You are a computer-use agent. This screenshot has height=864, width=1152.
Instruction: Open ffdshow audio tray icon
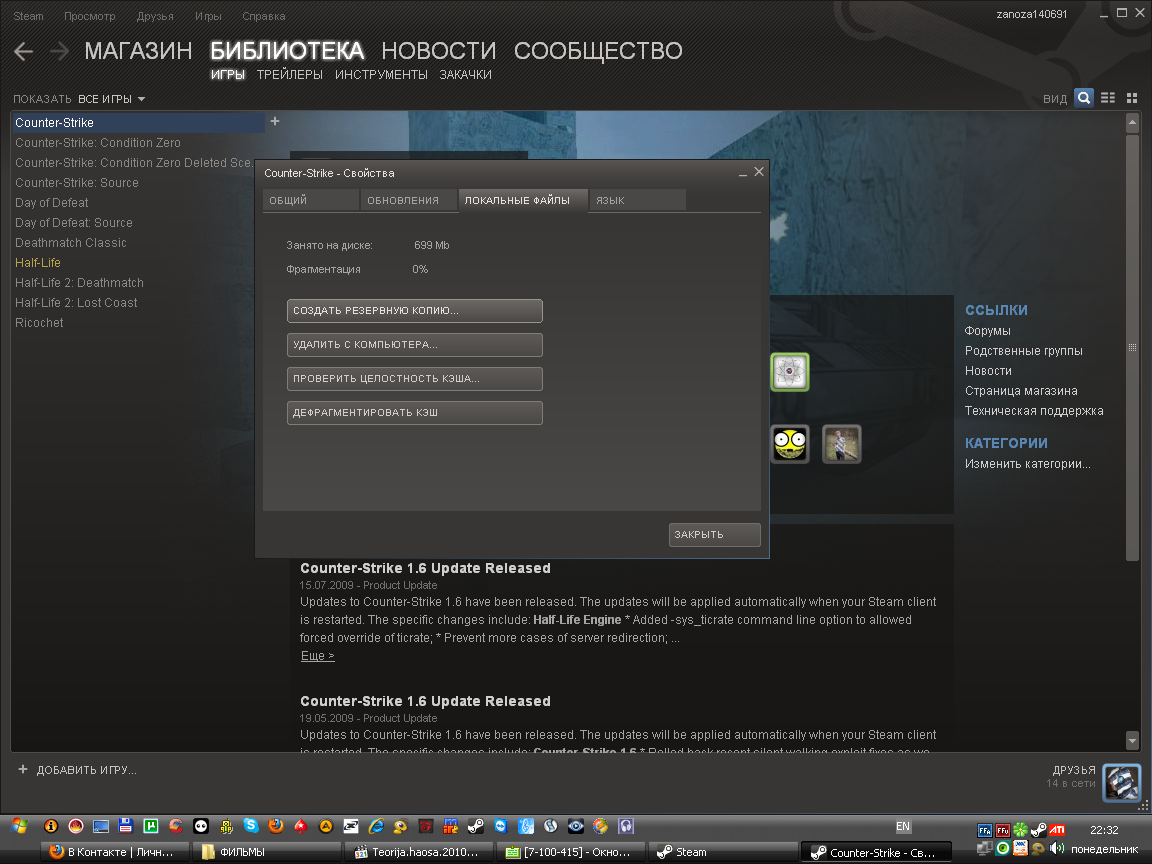984,831
